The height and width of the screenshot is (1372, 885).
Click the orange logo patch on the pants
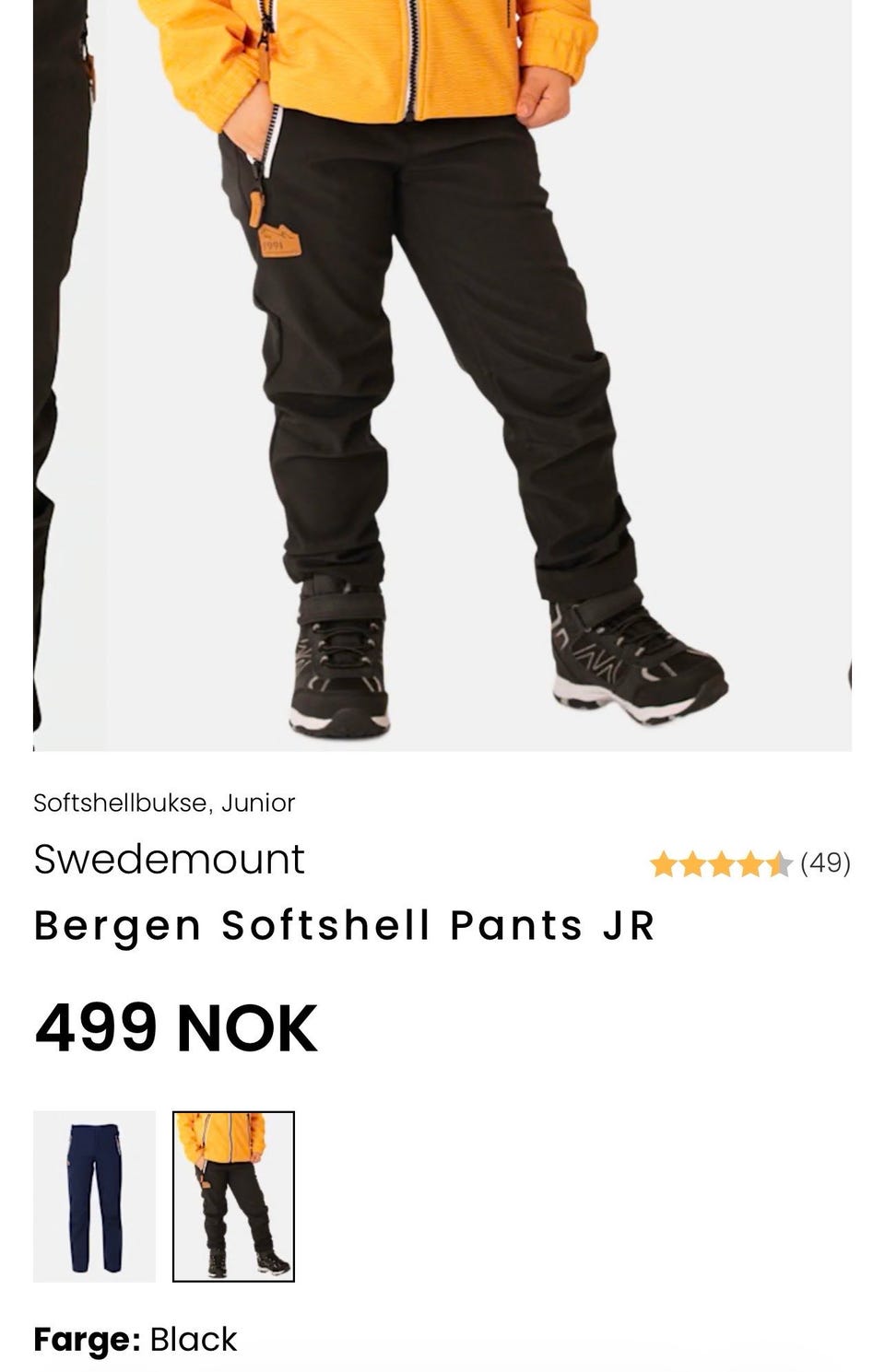[x=278, y=240]
